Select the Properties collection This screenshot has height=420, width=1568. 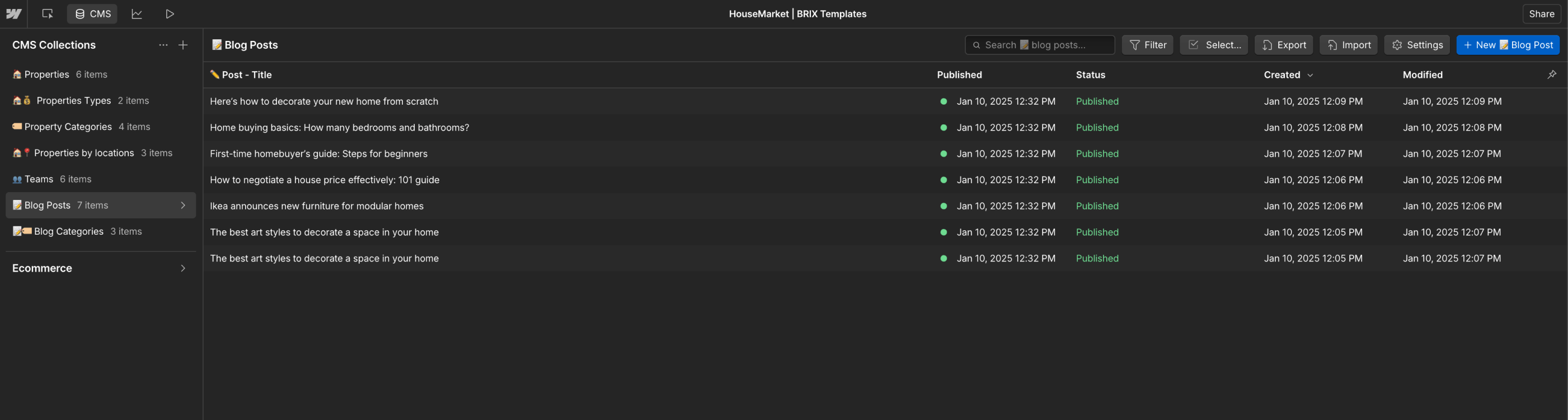(100, 74)
